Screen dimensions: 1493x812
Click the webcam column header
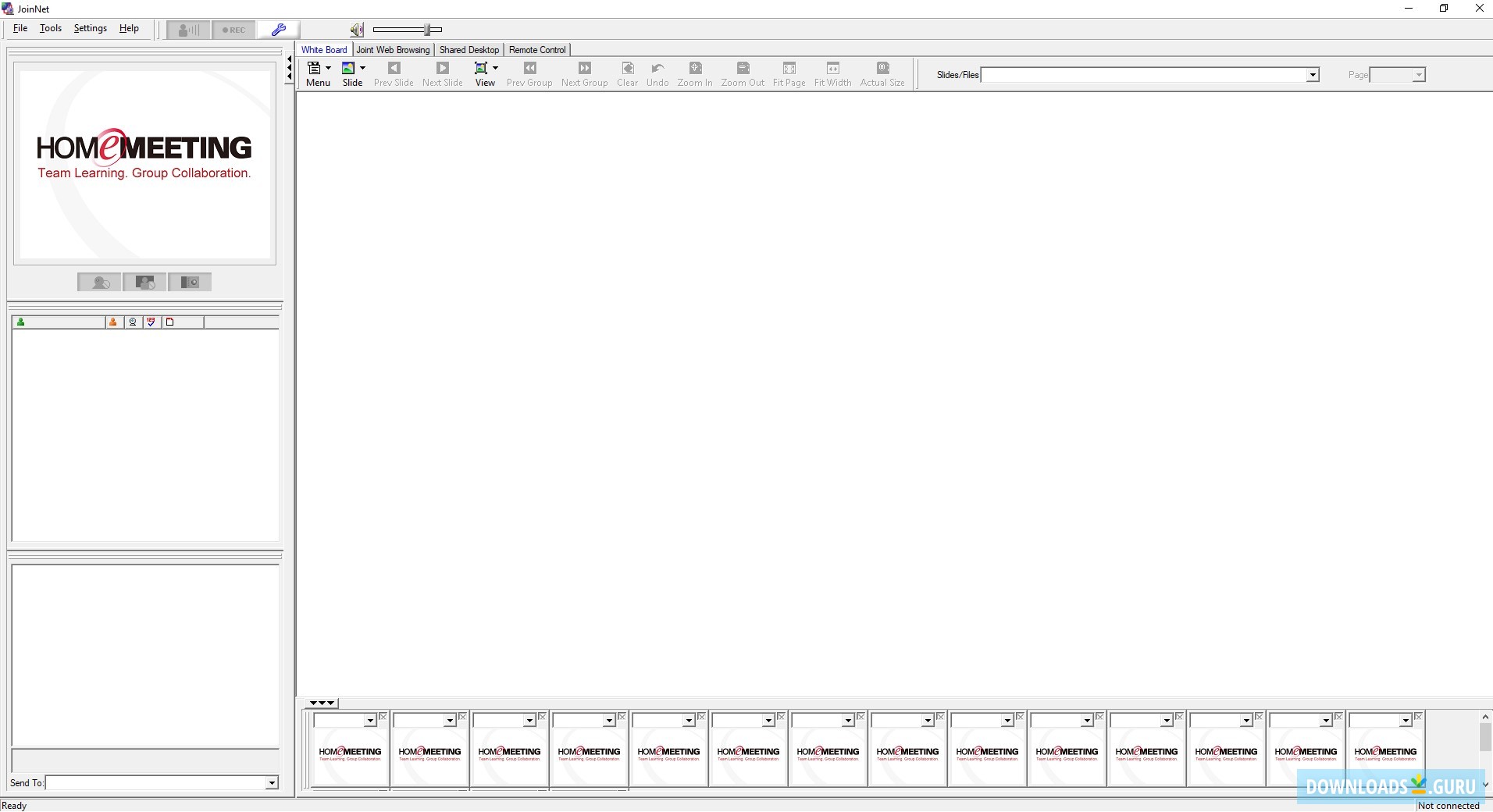[x=133, y=322]
